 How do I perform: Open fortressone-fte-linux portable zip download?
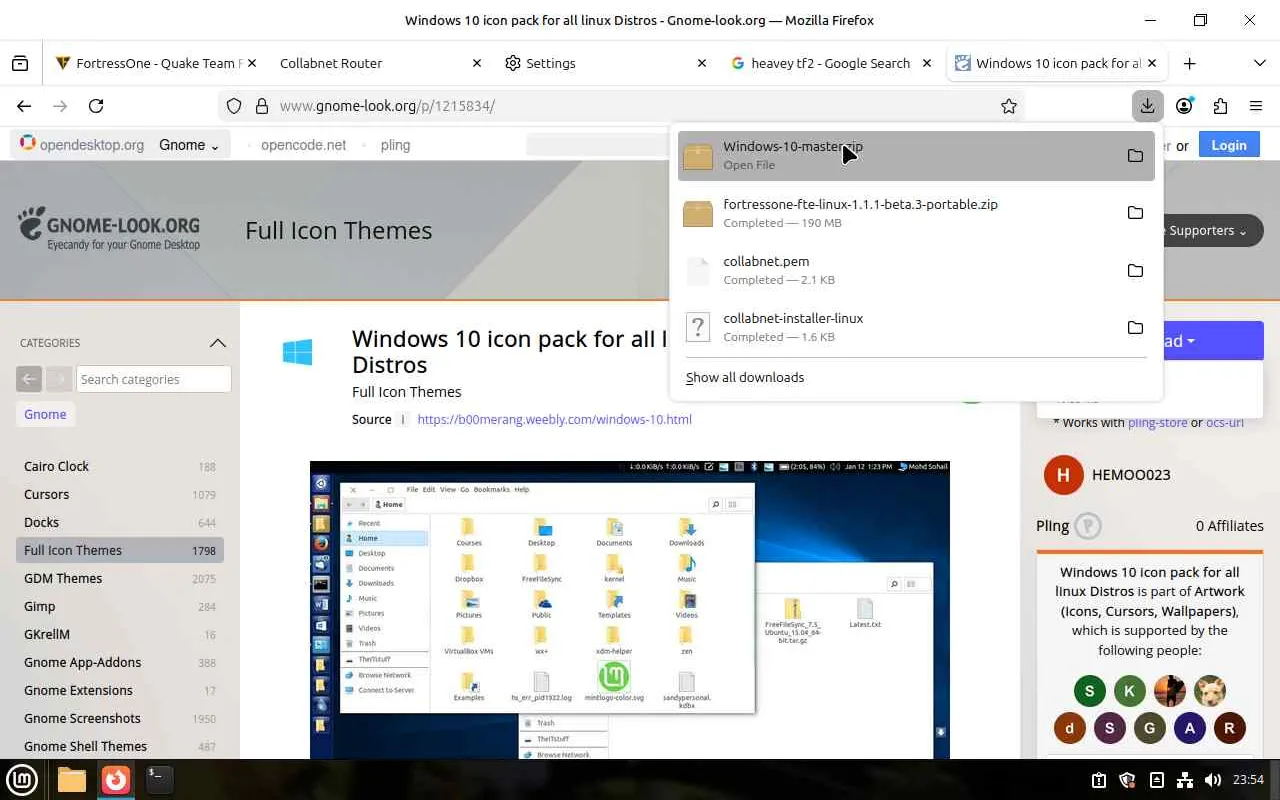(x=916, y=213)
